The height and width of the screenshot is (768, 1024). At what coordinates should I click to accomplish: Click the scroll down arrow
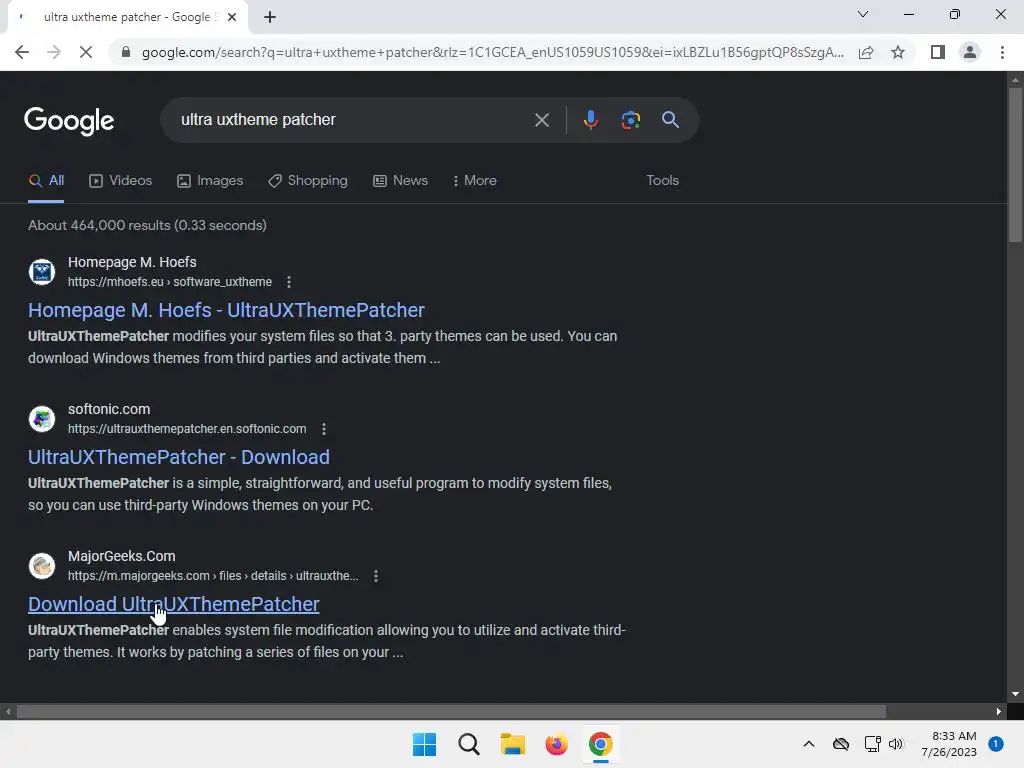[x=1015, y=694]
